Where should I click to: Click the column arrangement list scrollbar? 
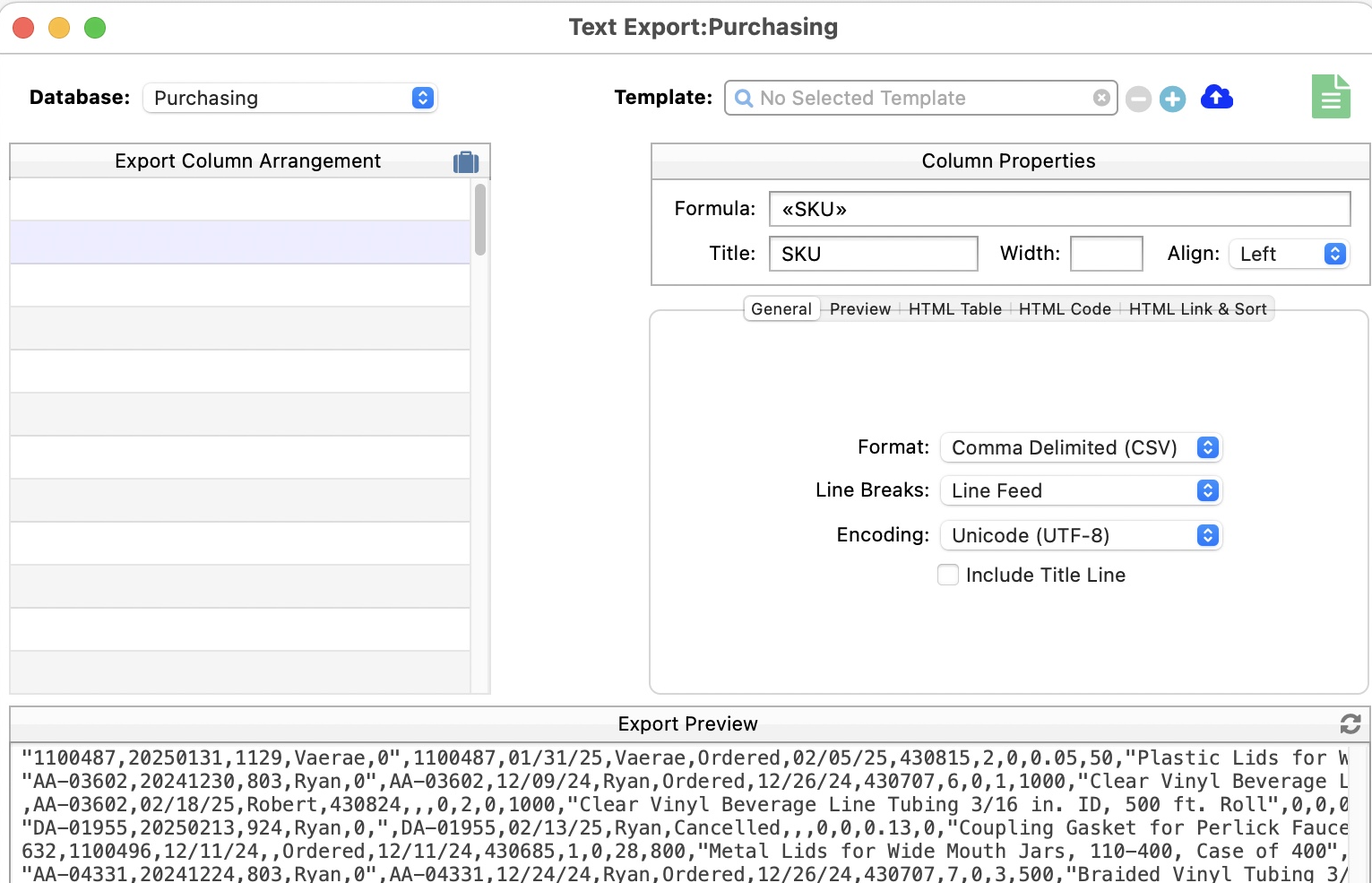pyautogui.click(x=480, y=220)
